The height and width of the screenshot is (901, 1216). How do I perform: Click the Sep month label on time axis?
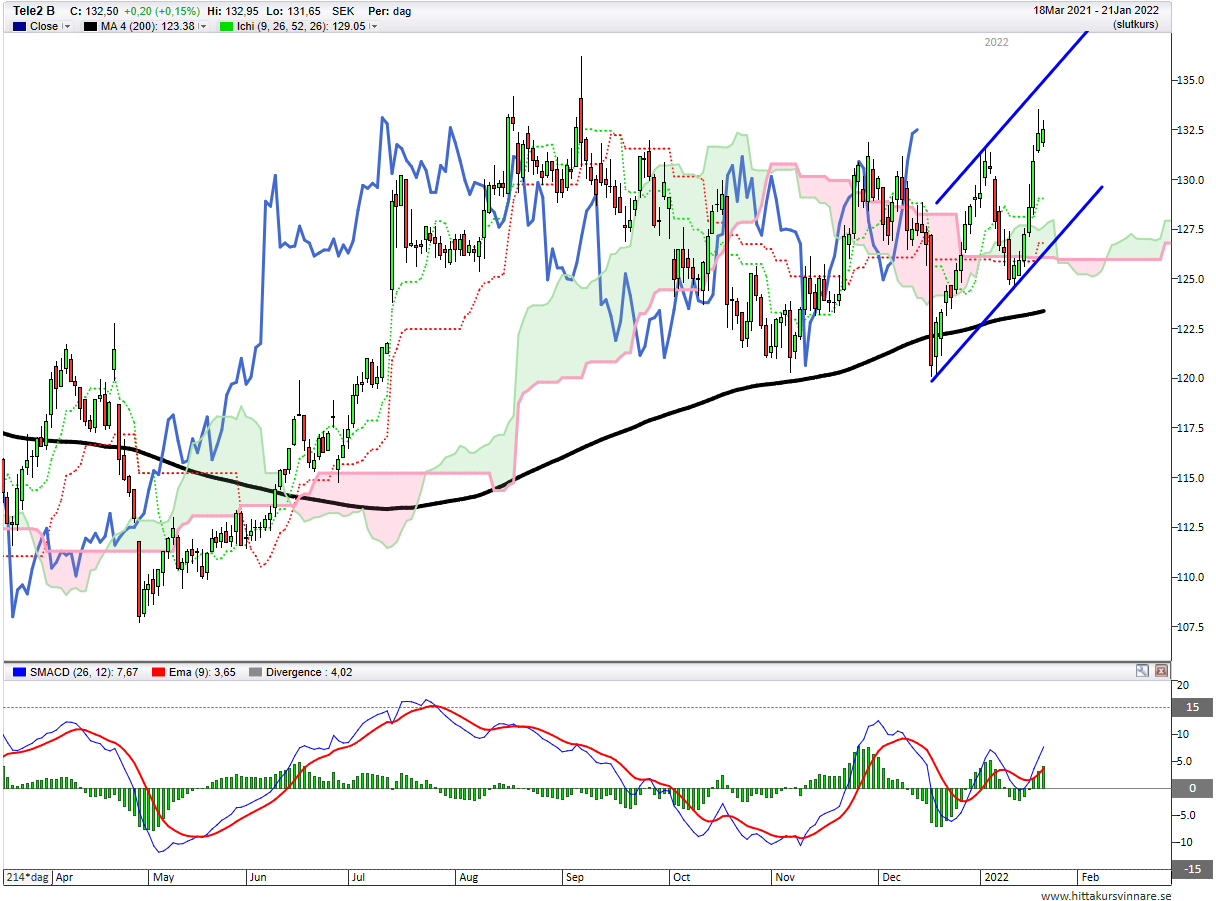575,876
